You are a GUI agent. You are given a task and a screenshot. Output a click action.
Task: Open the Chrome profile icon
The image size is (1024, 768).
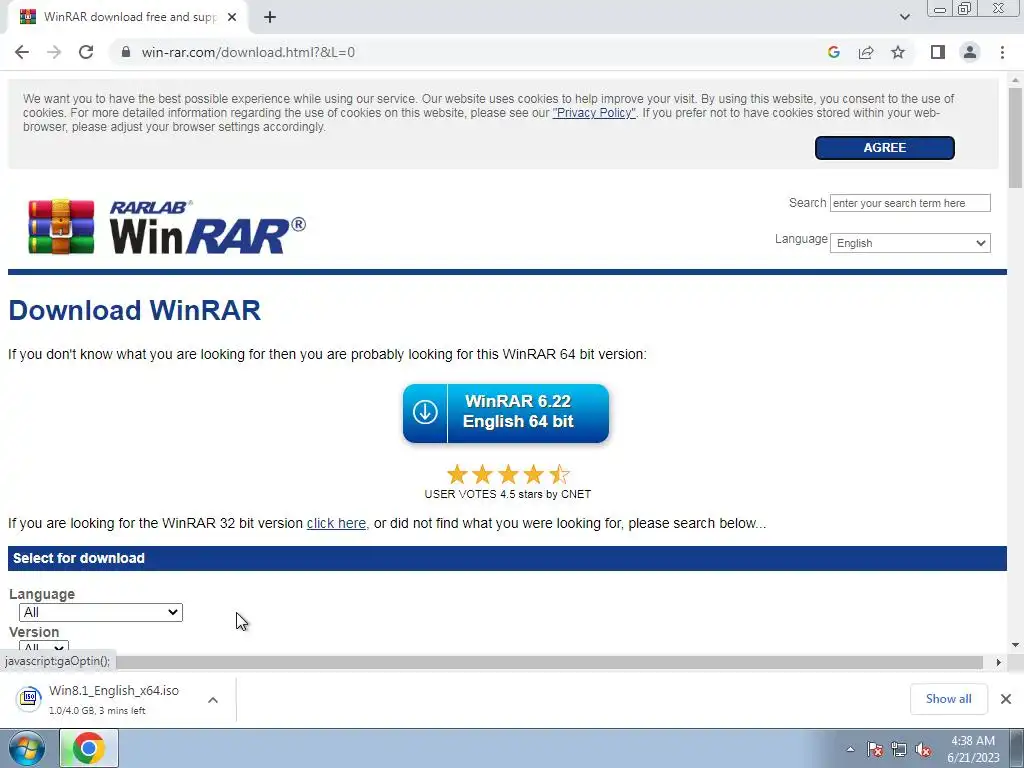[970, 52]
